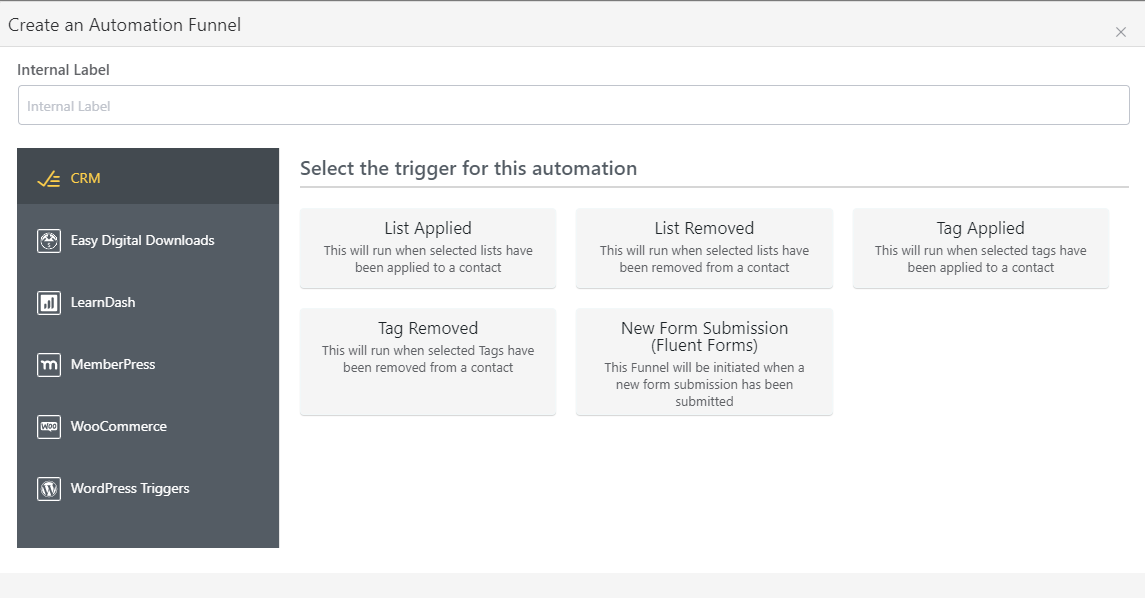
Task: Close the Create an Automation Funnel dialog
Action: (x=1120, y=31)
